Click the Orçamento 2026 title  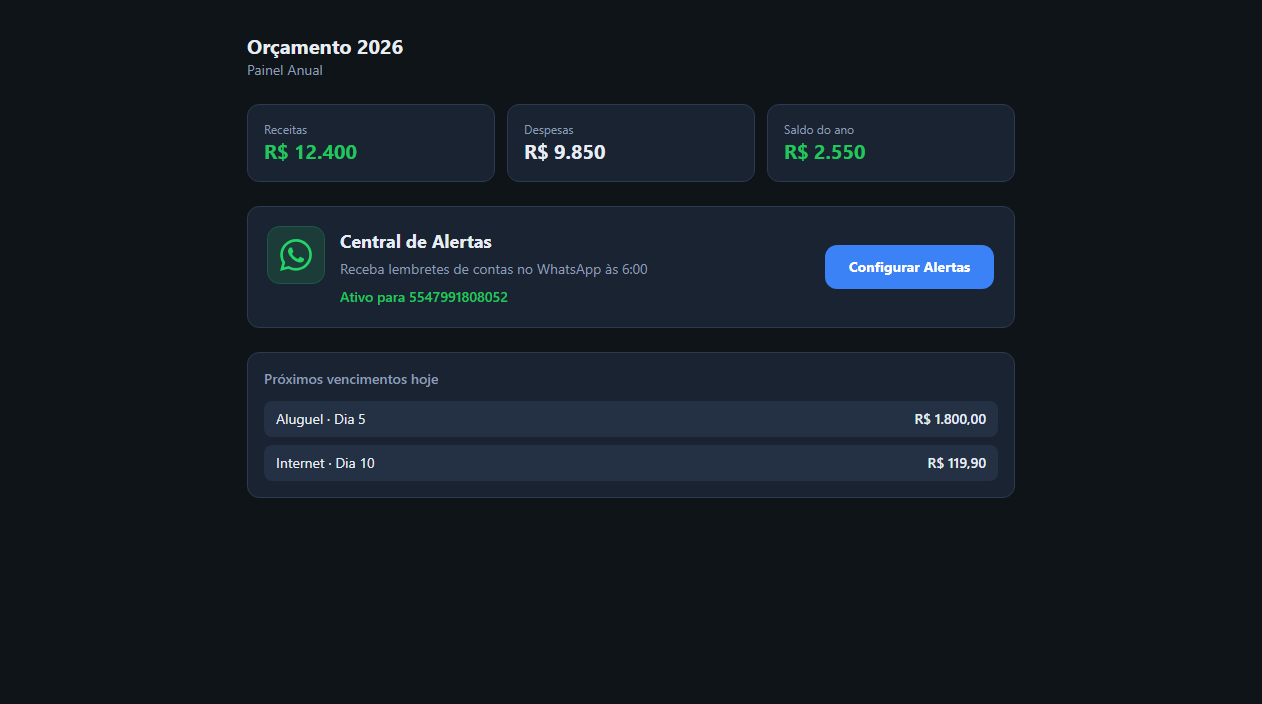[x=325, y=47]
